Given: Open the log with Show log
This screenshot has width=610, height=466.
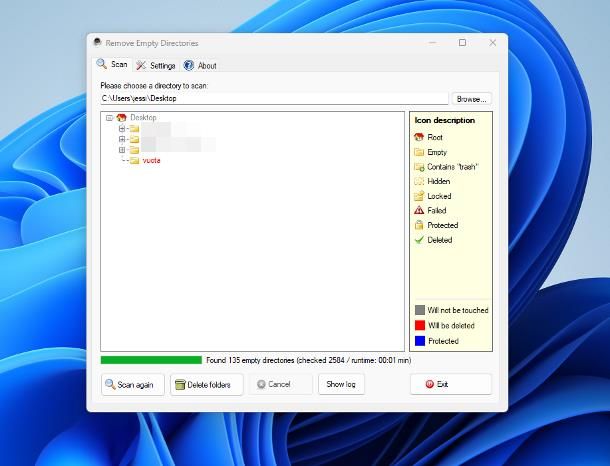Looking at the screenshot, I should [341, 384].
